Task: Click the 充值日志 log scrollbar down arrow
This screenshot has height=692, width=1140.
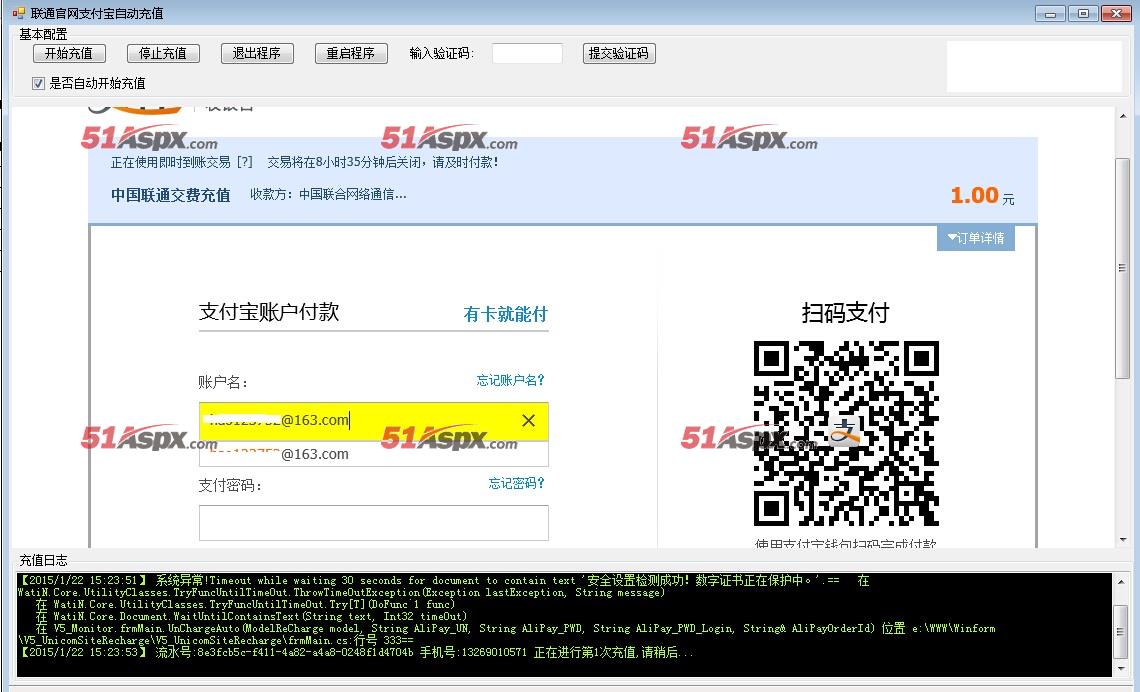Action: (1121, 669)
